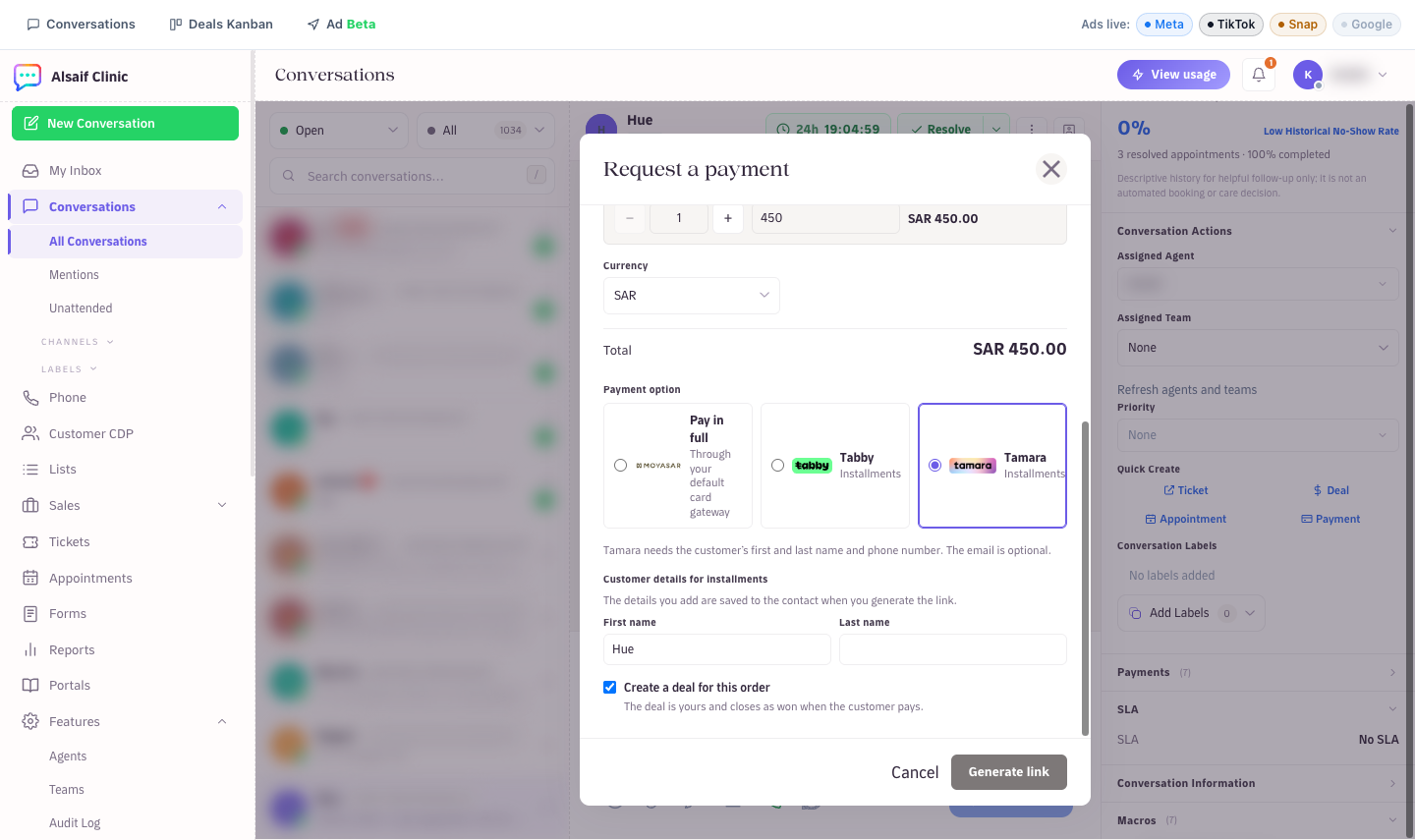Toggle the Meta ads live chip
The width and height of the screenshot is (1415, 840).
click(1164, 25)
